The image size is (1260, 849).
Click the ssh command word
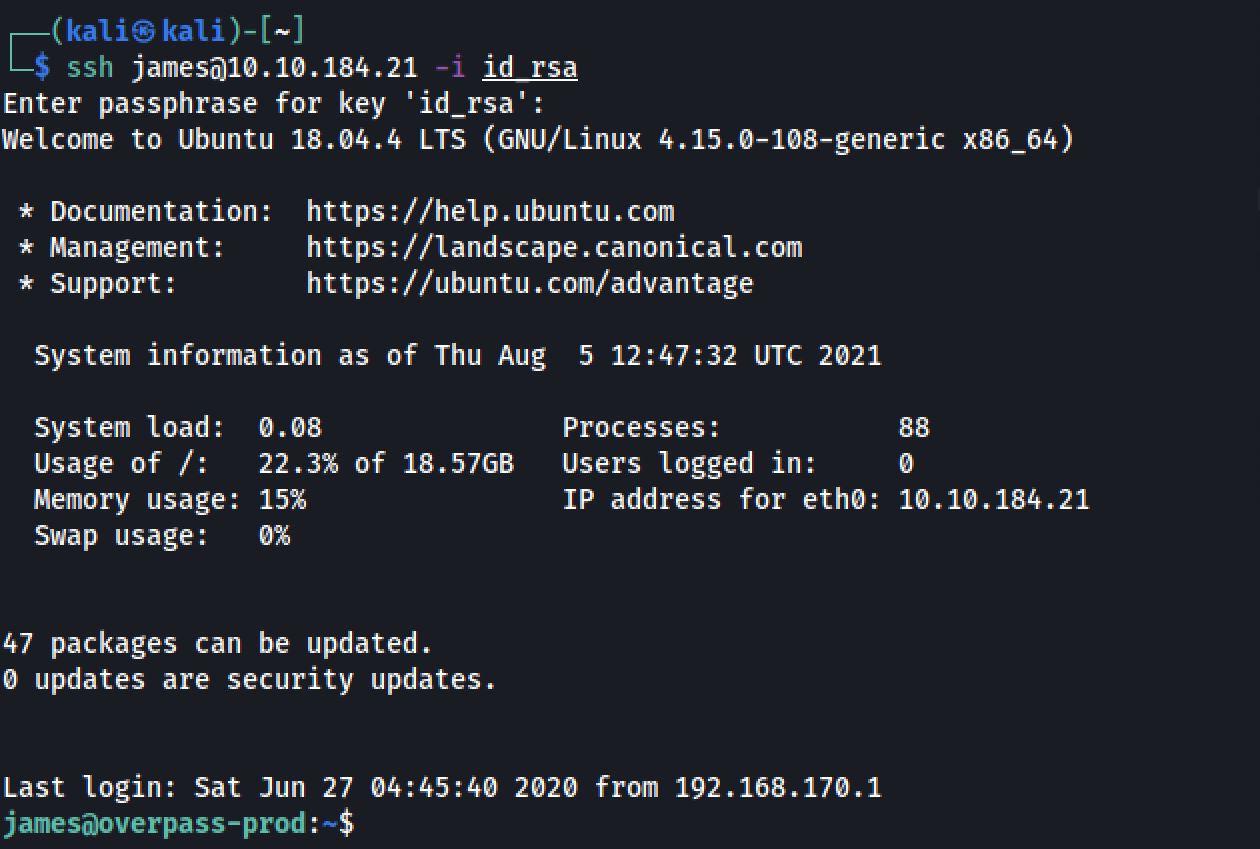click(x=90, y=68)
